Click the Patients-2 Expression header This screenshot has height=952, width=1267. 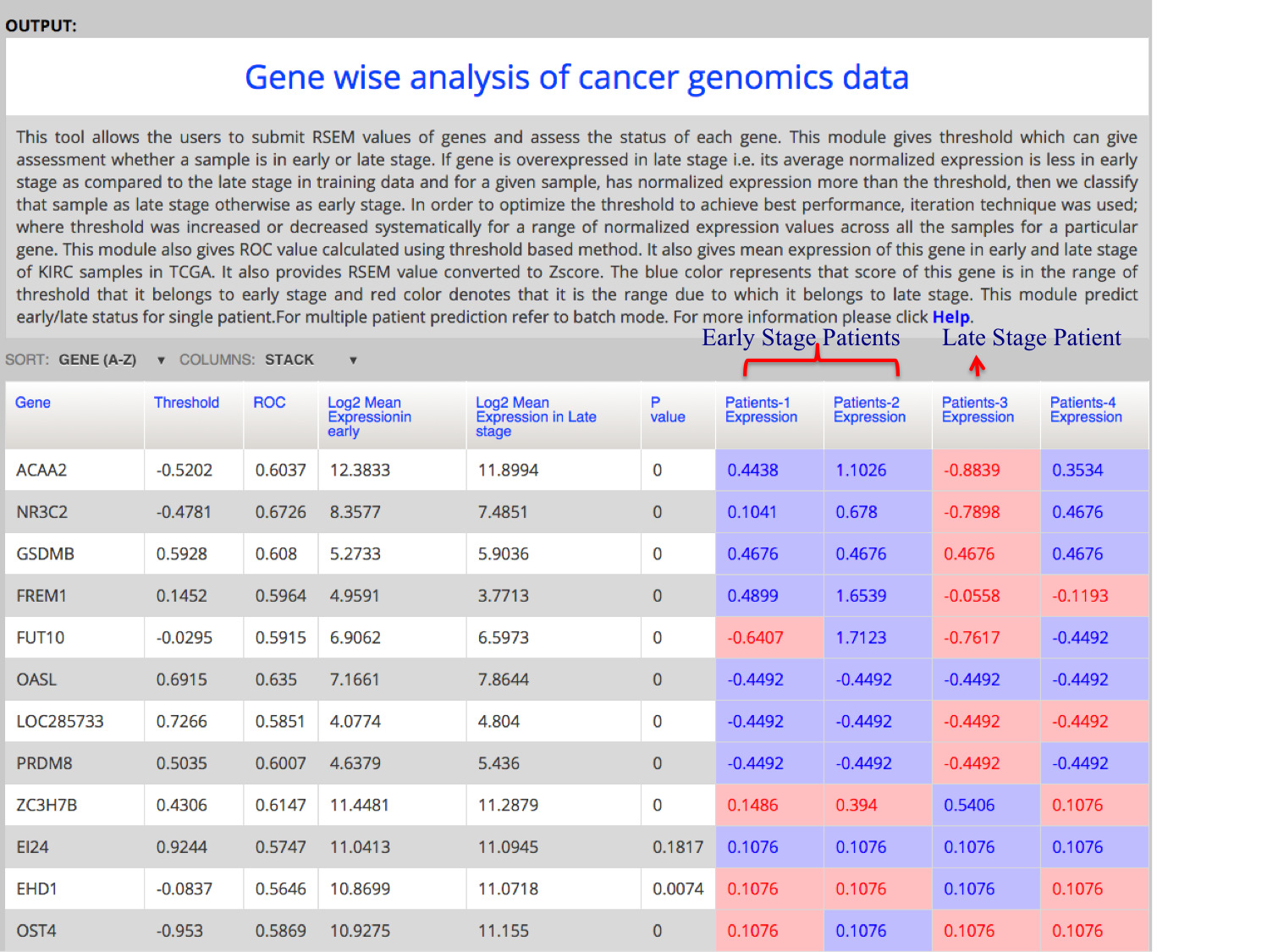[869, 410]
